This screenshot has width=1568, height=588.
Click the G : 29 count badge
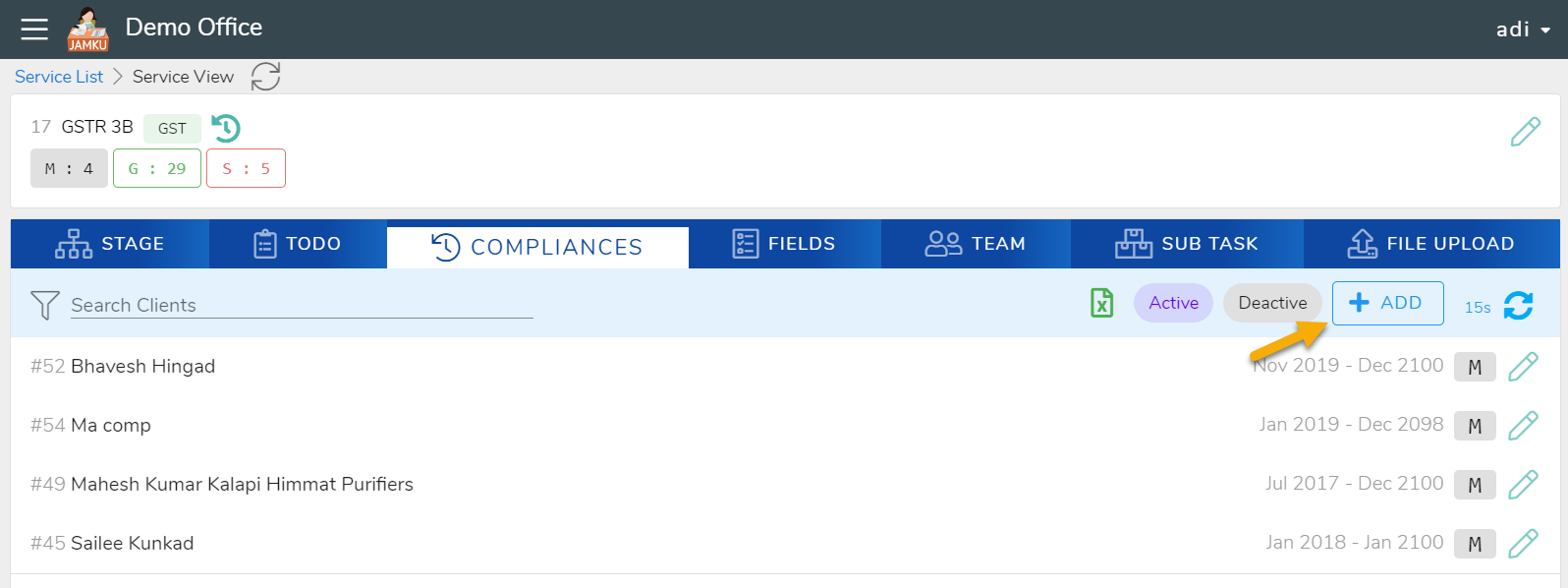(x=157, y=168)
